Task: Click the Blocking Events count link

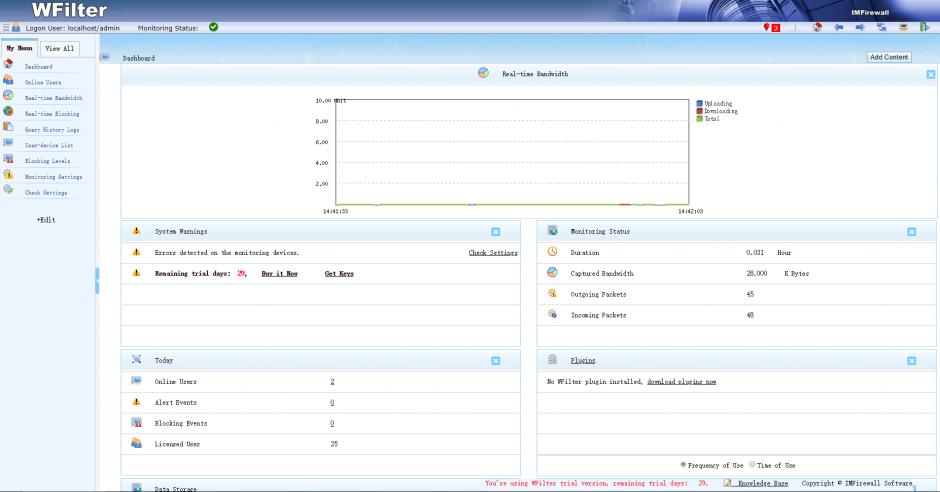Action: coord(332,424)
